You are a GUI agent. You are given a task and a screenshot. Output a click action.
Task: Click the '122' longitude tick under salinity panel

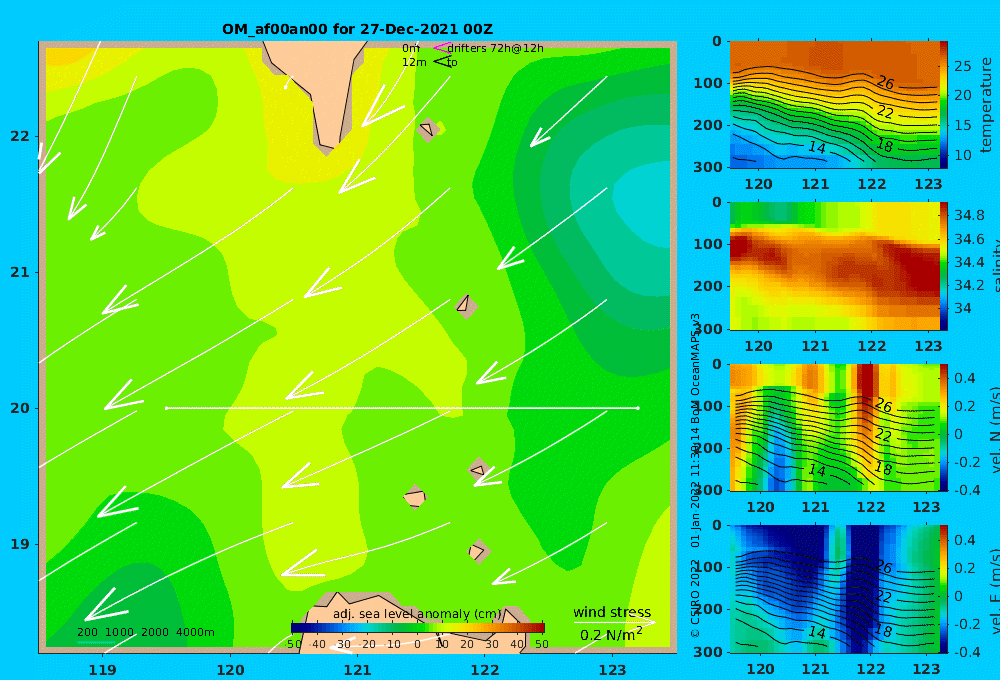pos(871,346)
